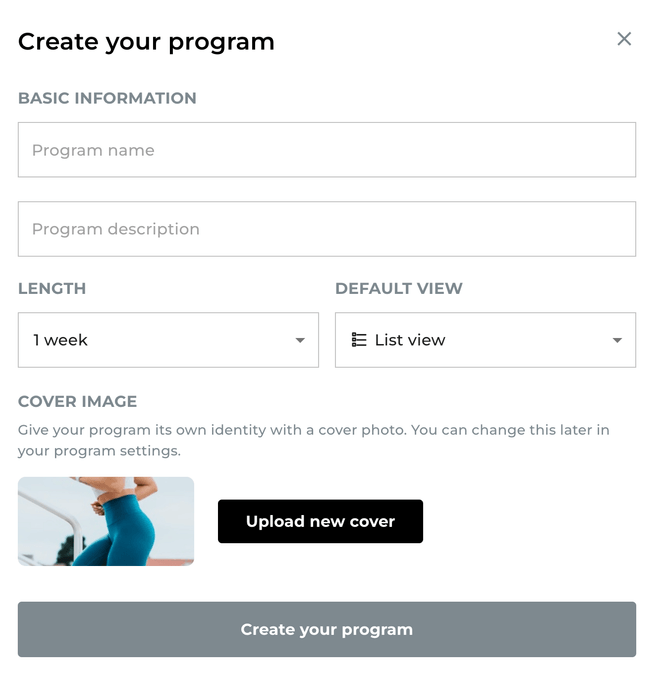Viewport: 654px width, 682px height.
Task: Click the BASIC INFORMATION section heading
Action: [x=107, y=98]
